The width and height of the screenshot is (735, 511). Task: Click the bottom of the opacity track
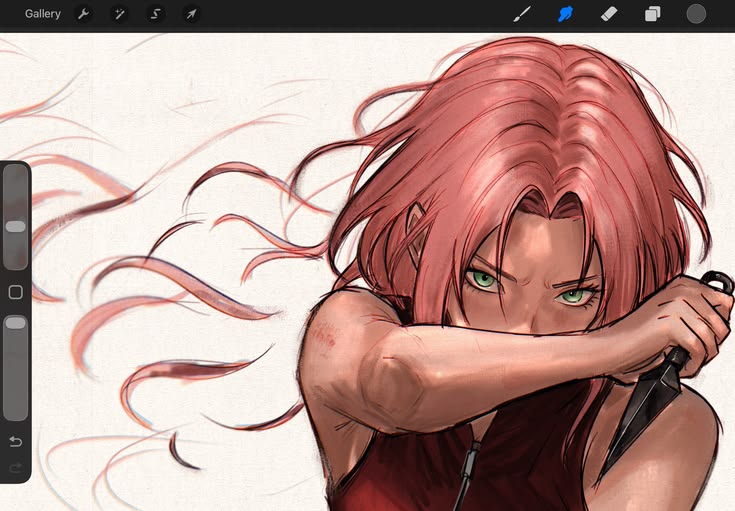click(x=15, y=413)
